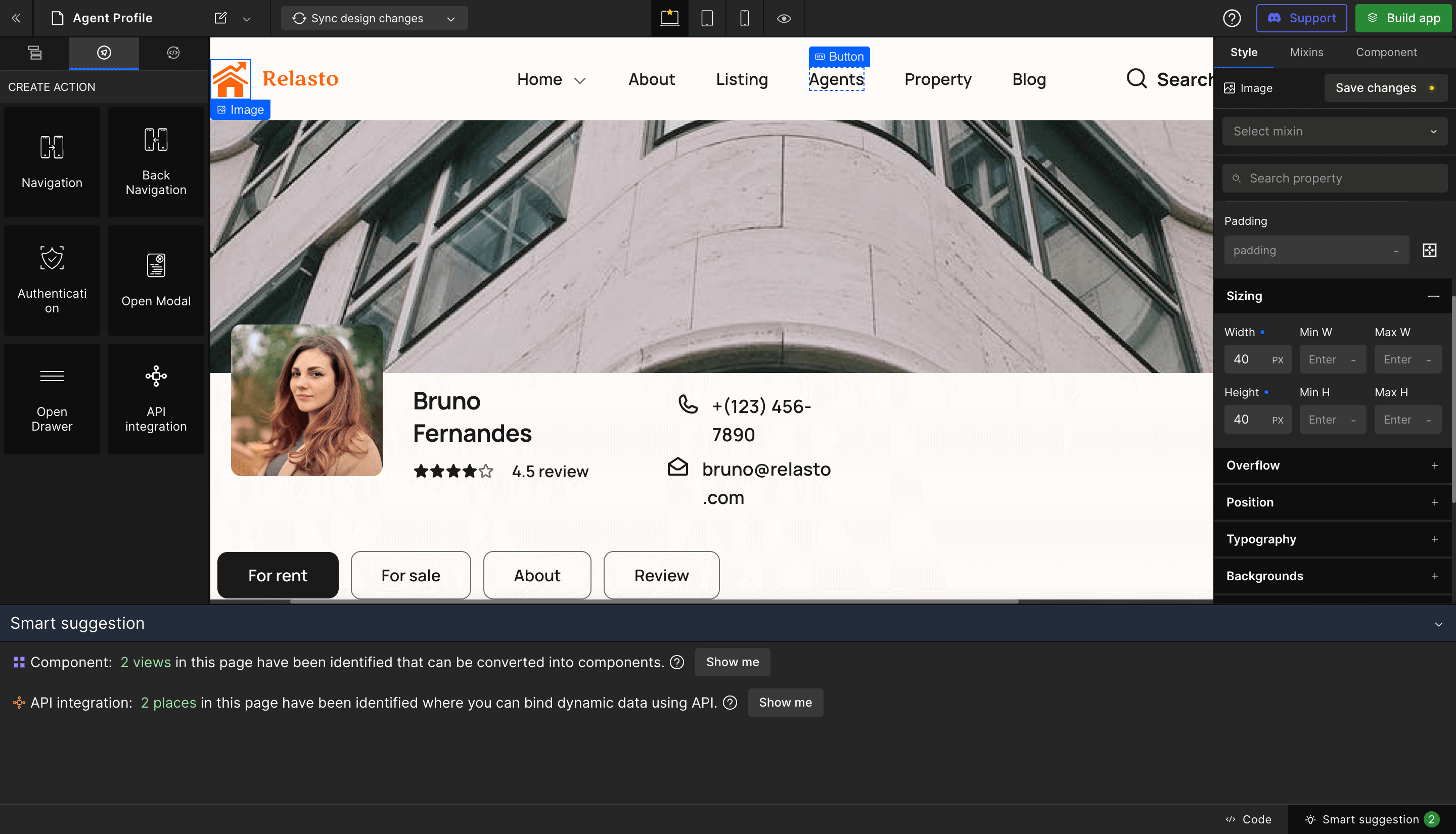1456x834 pixels.
Task: Switch to tablet device preview icon
Action: point(707,18)
